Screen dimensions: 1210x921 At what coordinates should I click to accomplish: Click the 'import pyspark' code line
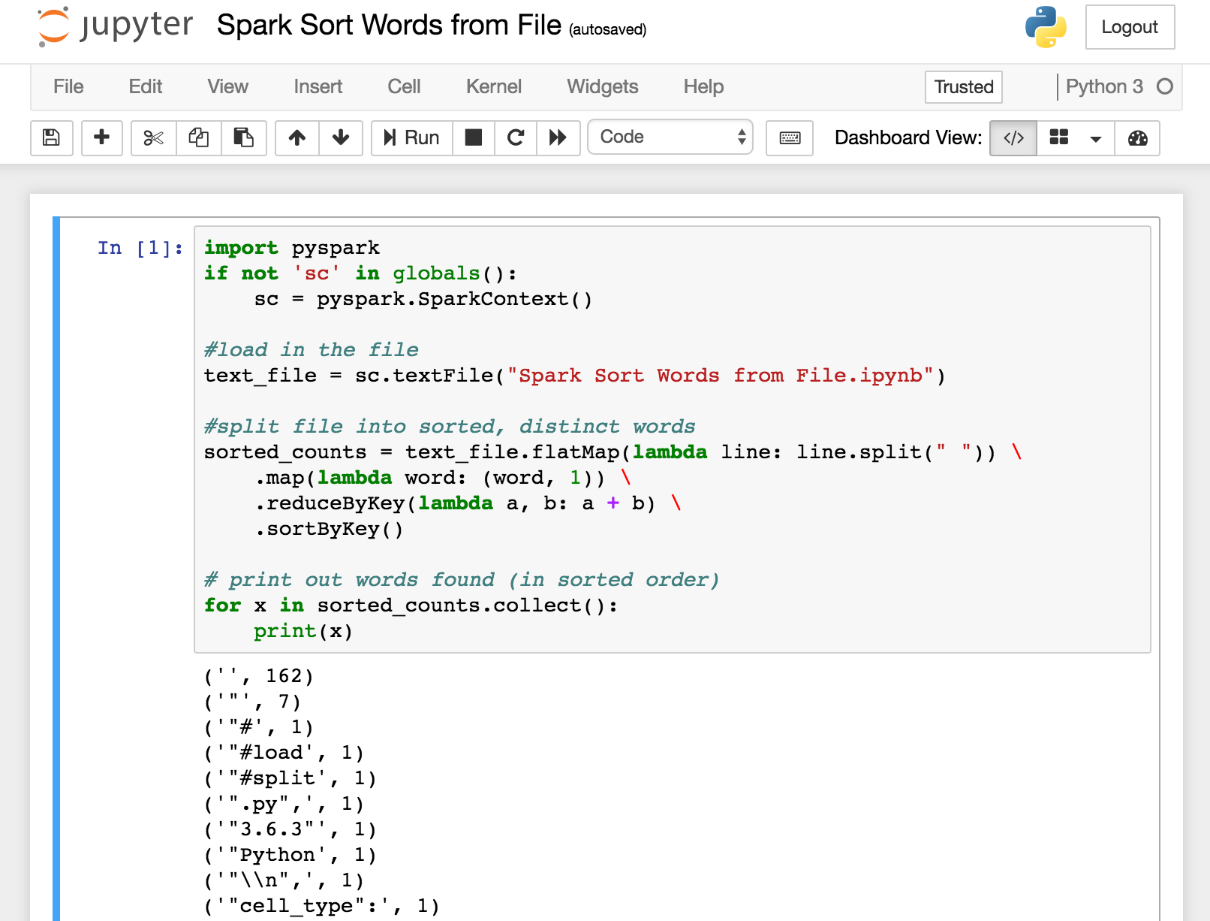tap(292, 247)
